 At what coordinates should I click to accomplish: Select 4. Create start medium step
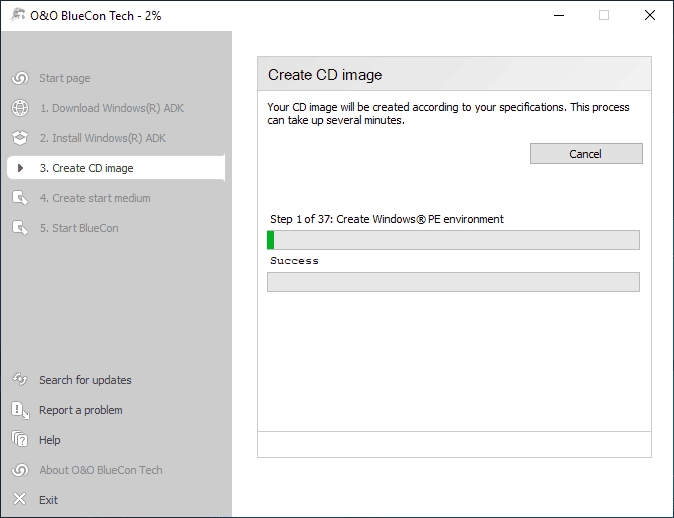pos(95,198)
